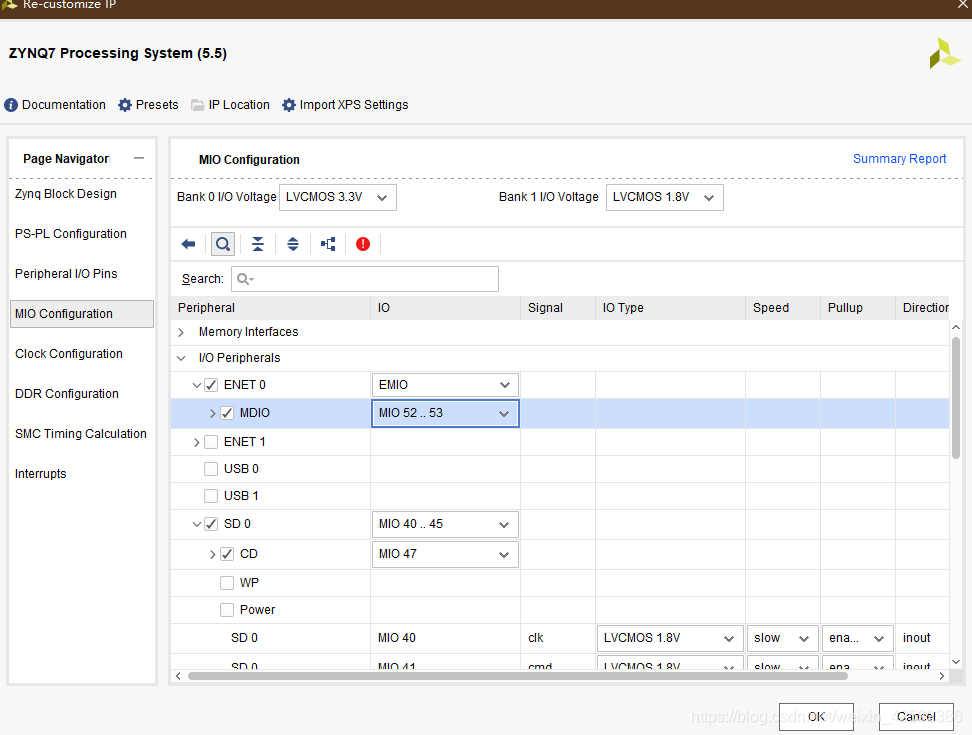Go to Peripheral I/O Pins page

tap(66, 274)
